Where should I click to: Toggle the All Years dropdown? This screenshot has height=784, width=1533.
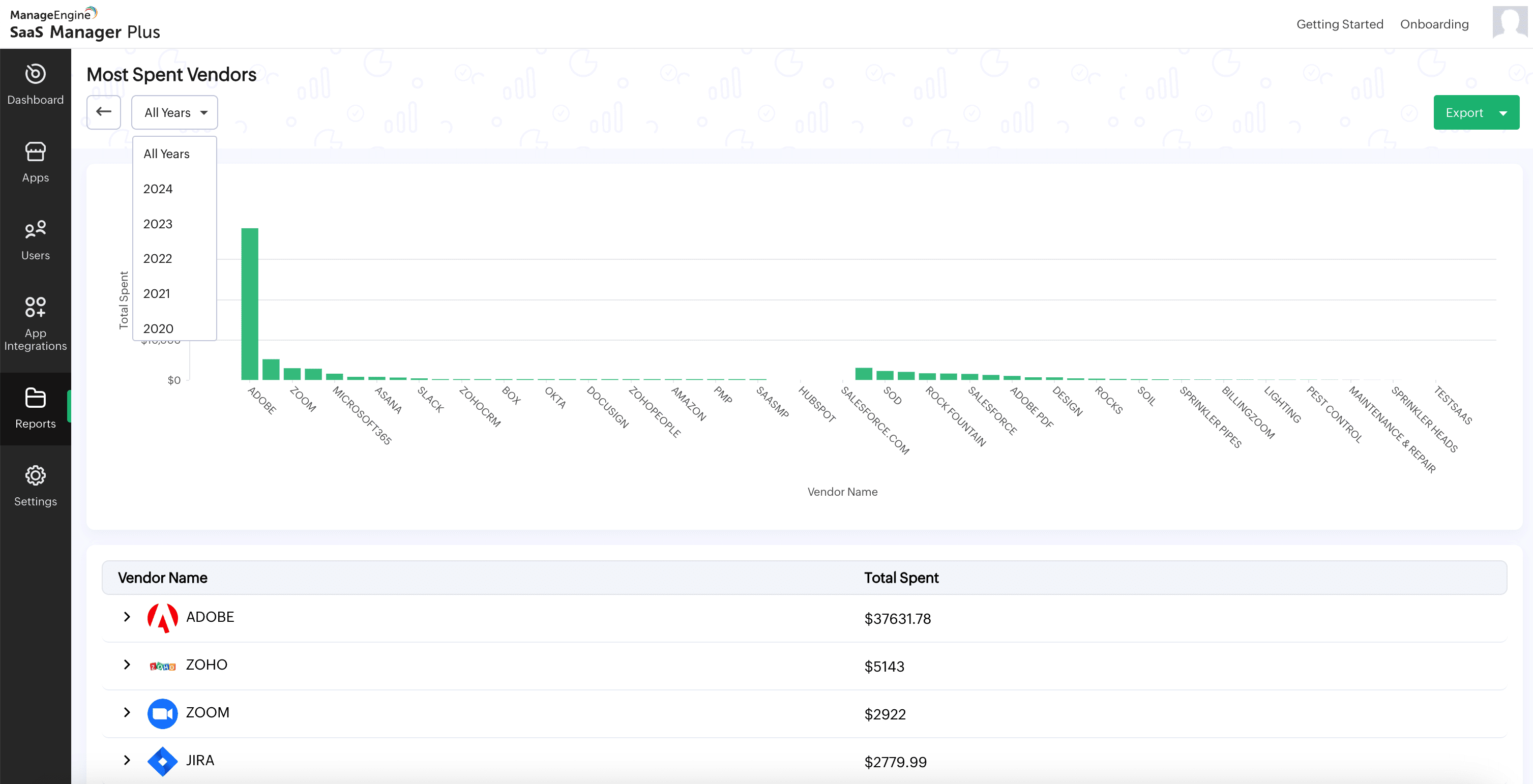pos(175,112)
